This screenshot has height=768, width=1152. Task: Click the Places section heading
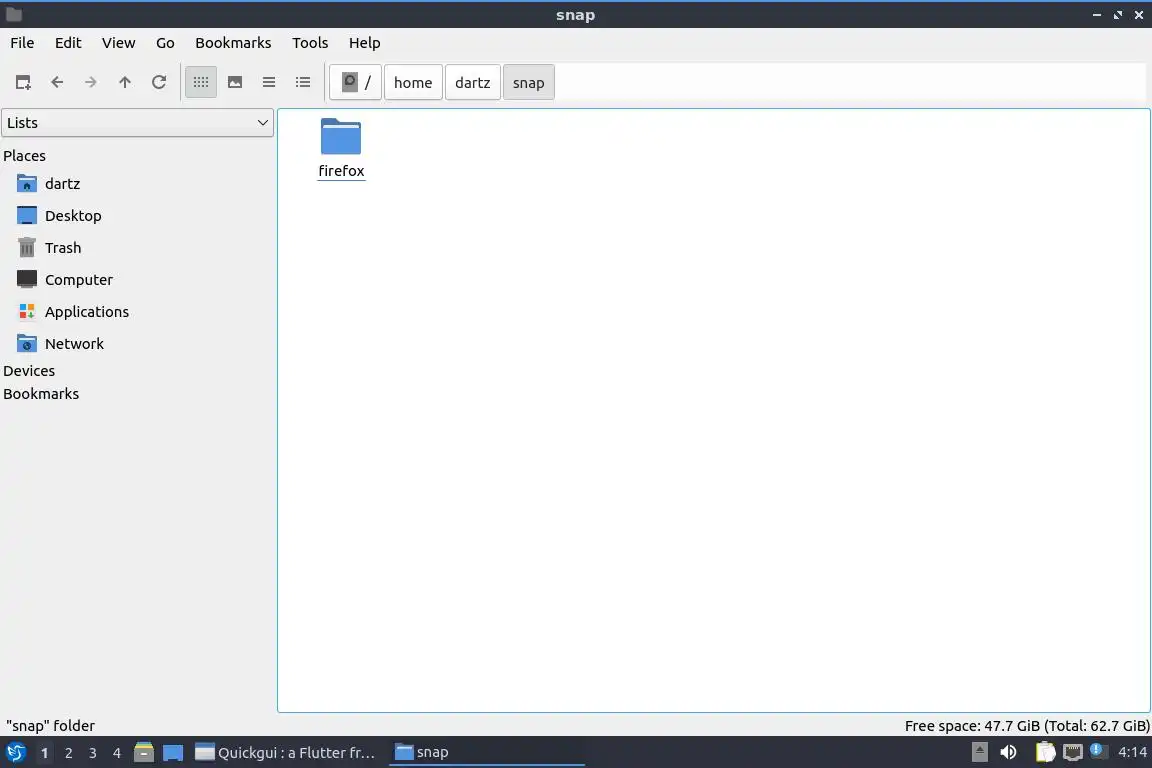pyautogui.click(x=24, y=156)
